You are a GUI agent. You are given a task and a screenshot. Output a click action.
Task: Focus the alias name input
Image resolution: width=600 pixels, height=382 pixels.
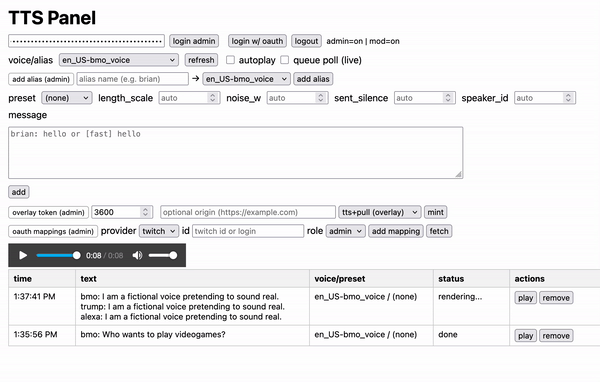point(132,79)
